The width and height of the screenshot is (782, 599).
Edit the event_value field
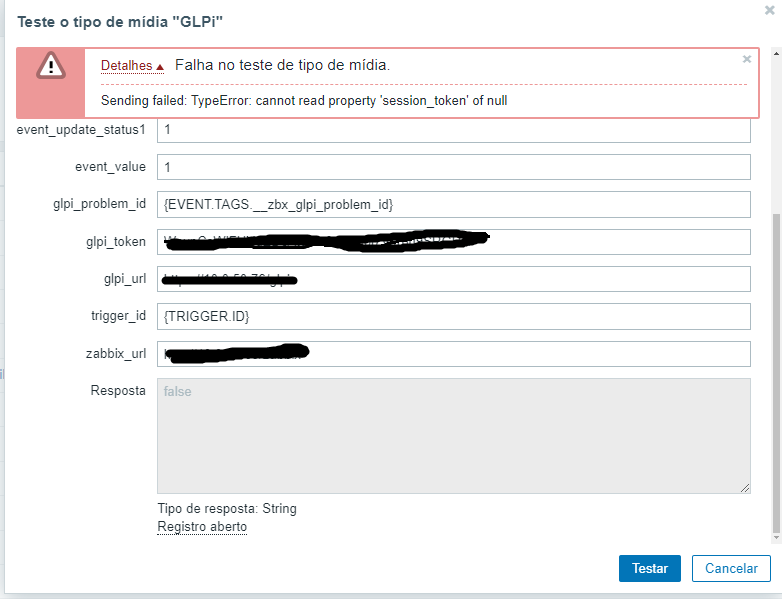coord(453,167)
